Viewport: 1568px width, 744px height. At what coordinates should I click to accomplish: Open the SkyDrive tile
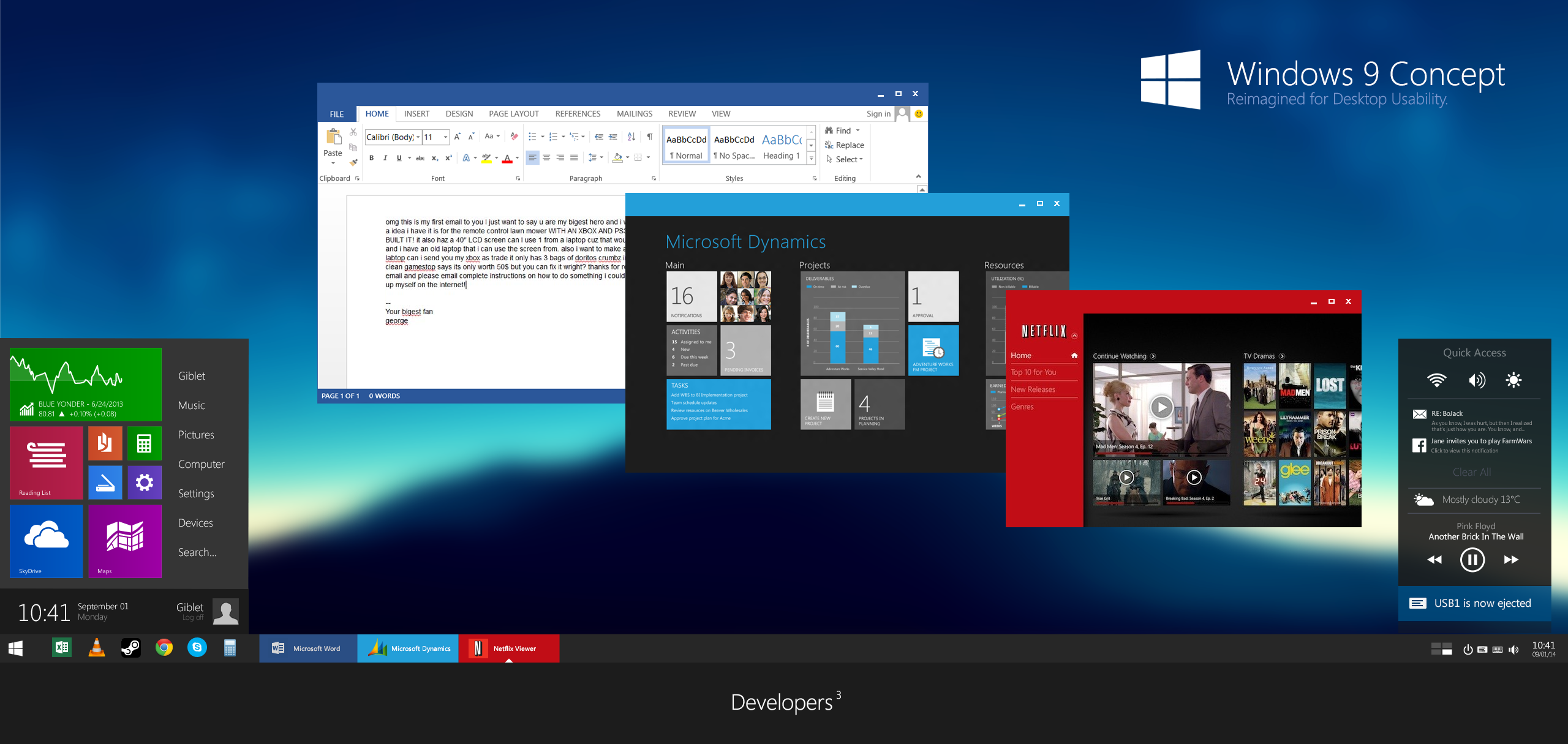(x=47, y=541)
